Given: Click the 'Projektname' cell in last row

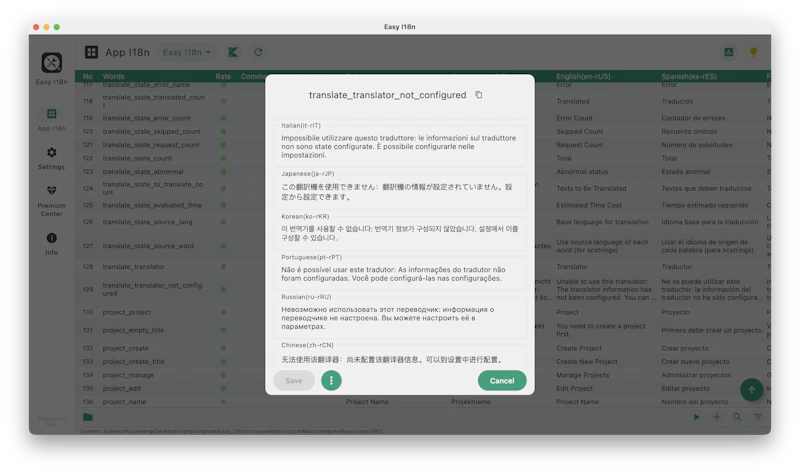Looking at the screenshot, I should click(x=470, y=402).
